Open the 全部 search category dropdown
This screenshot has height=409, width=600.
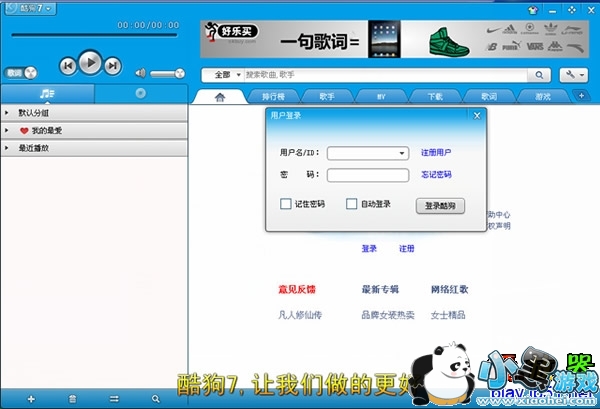click(227, 75)
